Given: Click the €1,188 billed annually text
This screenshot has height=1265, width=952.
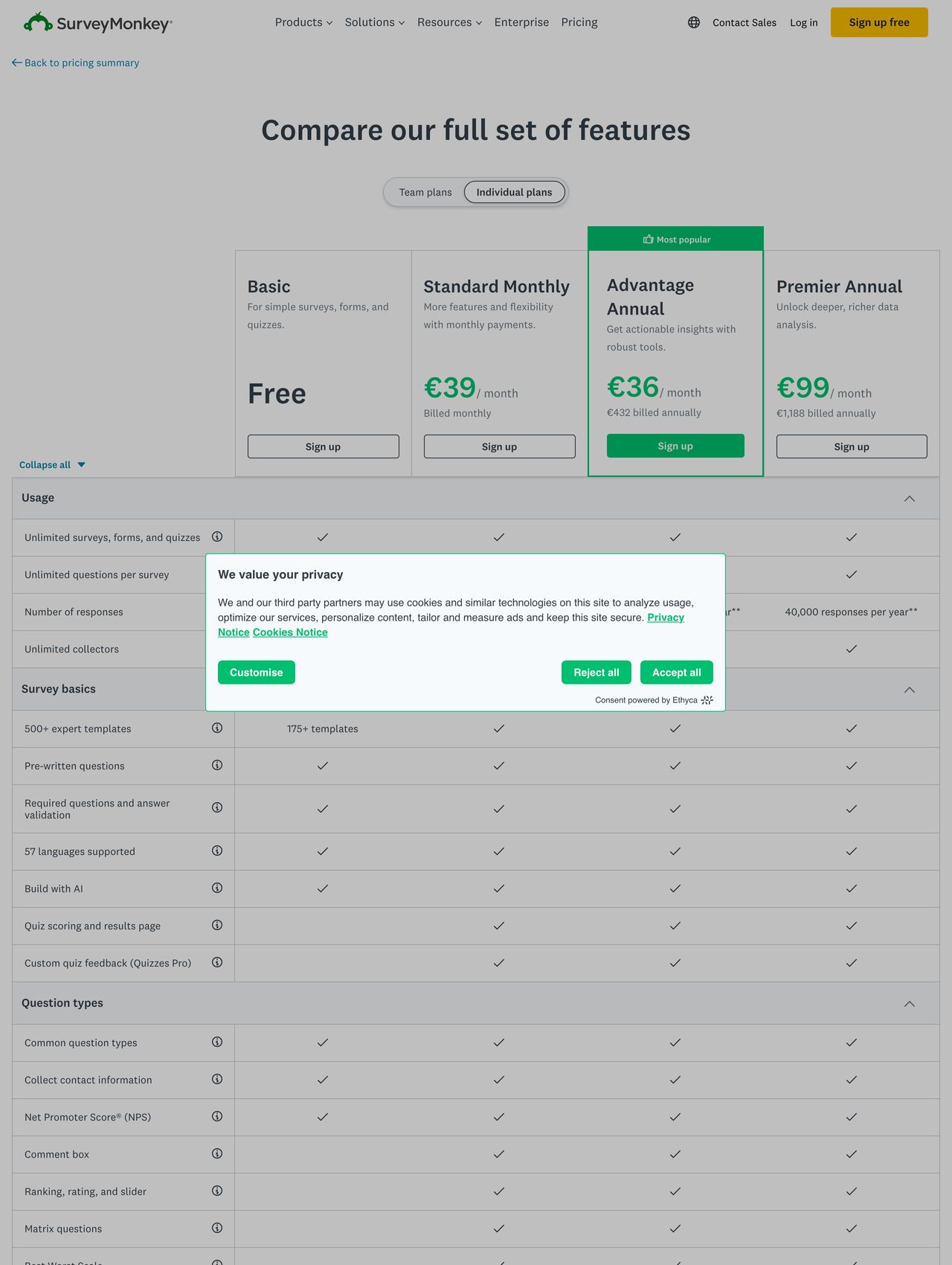Looking at the screenshot, I should click(x=826, y=413).
